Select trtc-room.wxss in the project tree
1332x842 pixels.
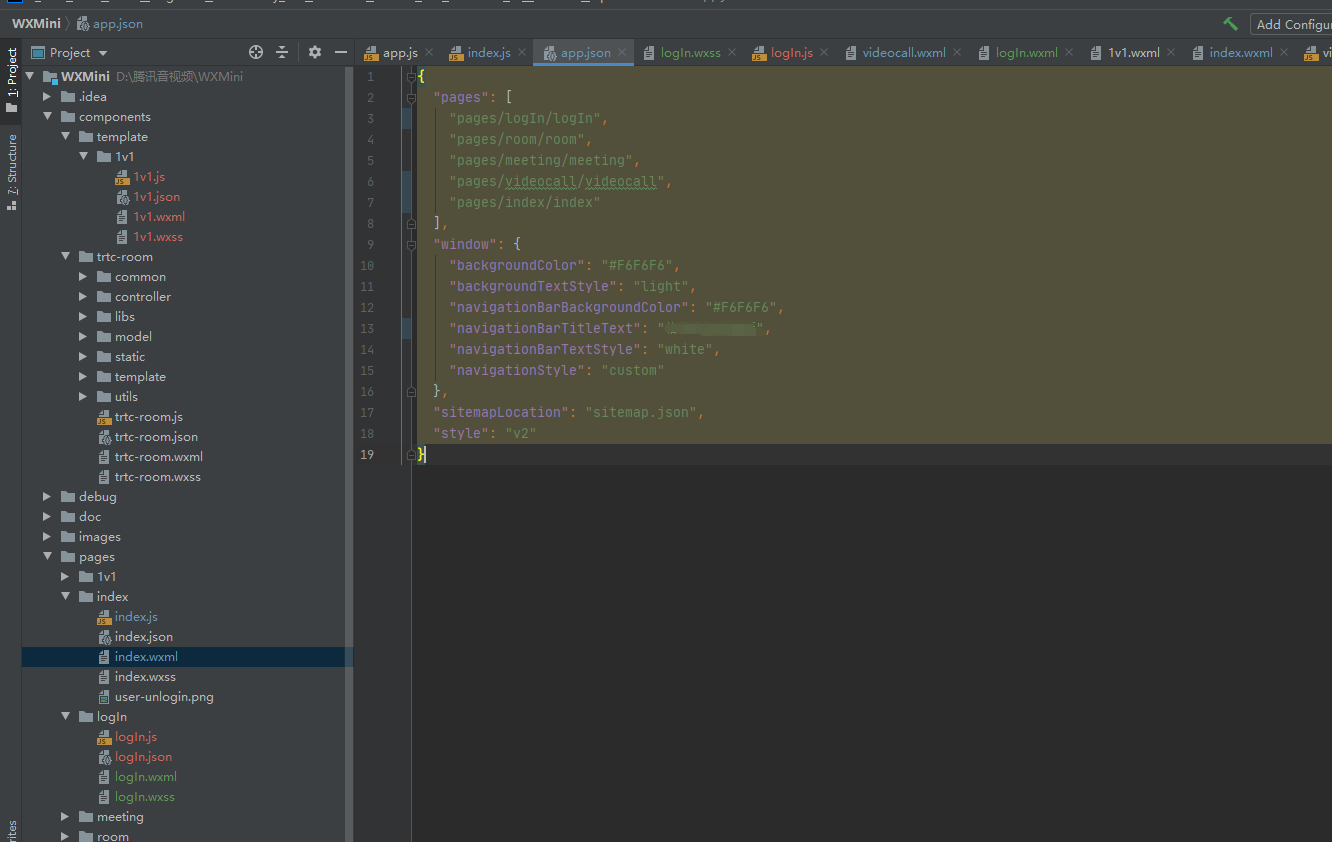point(158,477)
